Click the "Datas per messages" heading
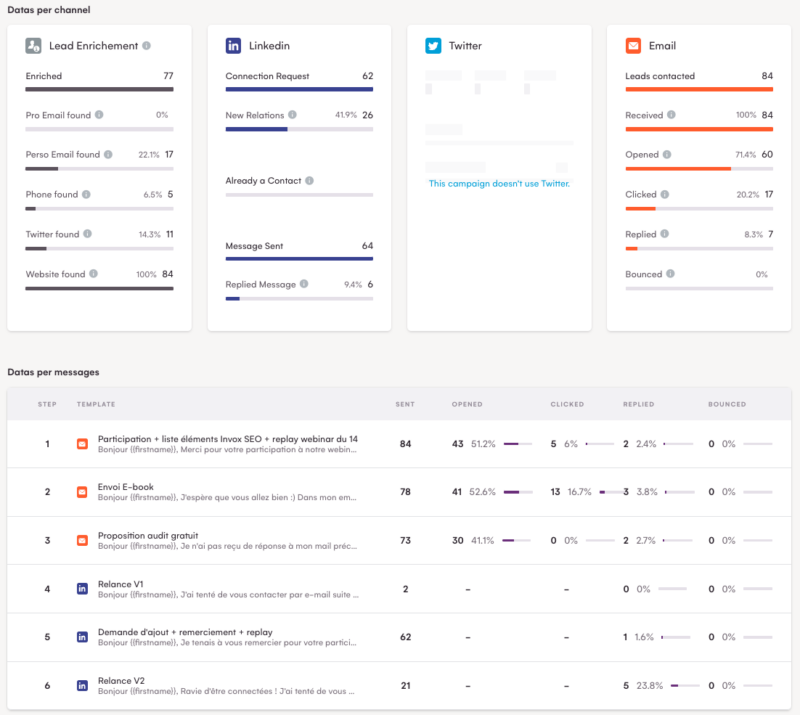The height and width of the screenshot is (715, 800). (x=53, y=372)
